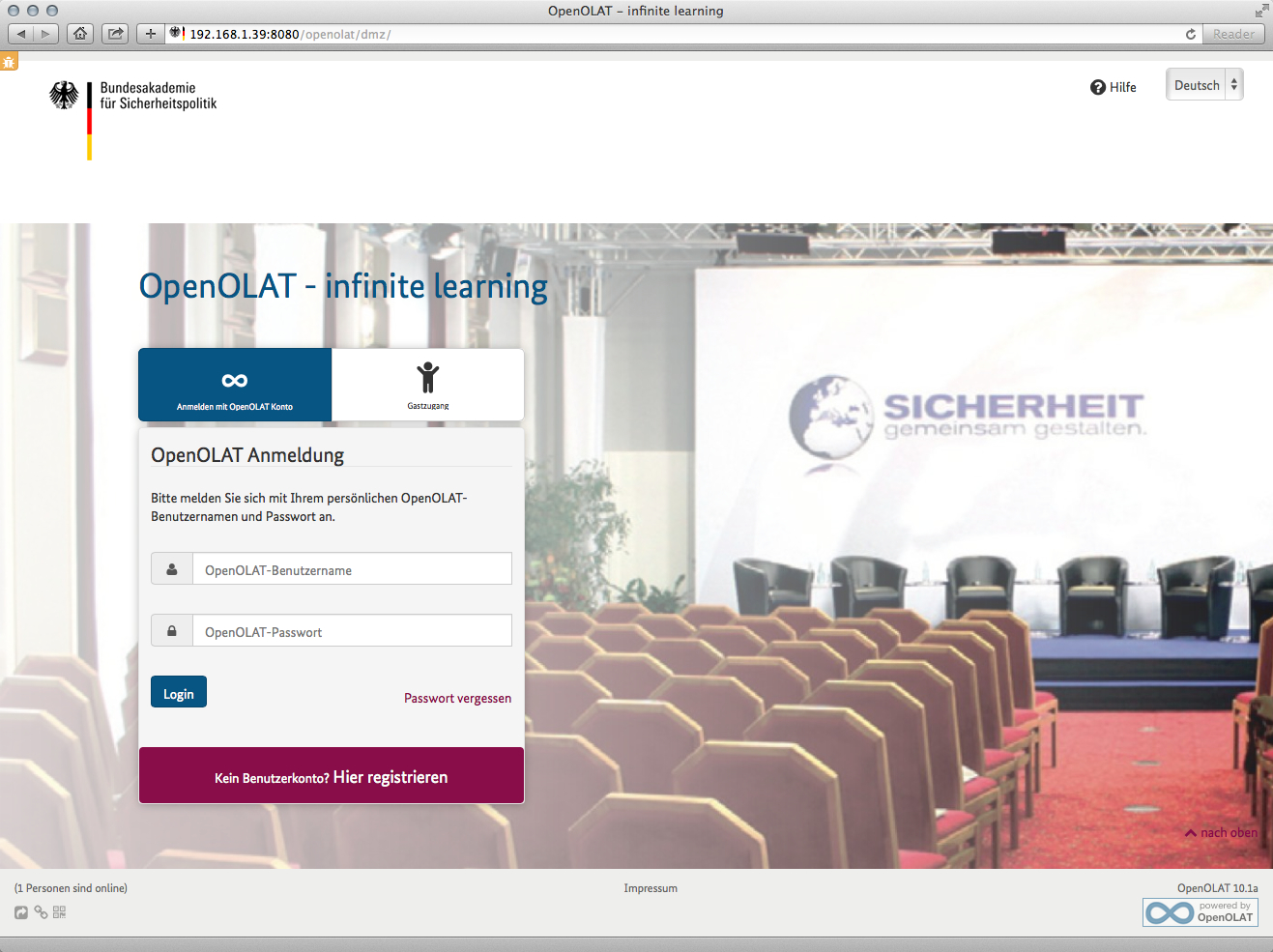This screenshot has height=952, width=1273.
Task: Open the Reader view button
Action: tap(1233, 34)
